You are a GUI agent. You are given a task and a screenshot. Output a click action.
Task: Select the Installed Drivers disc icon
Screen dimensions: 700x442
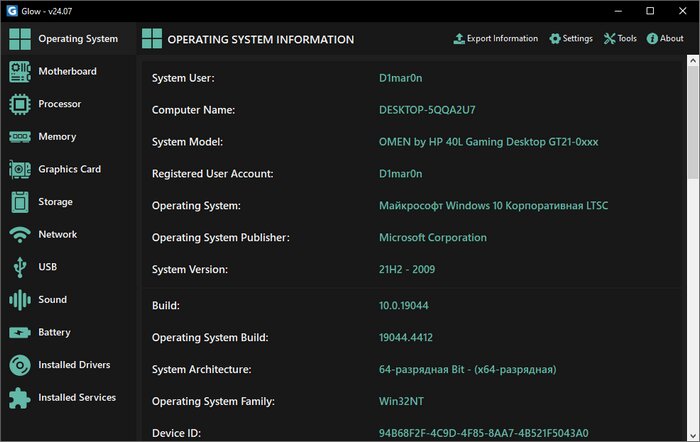click(20, 365)
